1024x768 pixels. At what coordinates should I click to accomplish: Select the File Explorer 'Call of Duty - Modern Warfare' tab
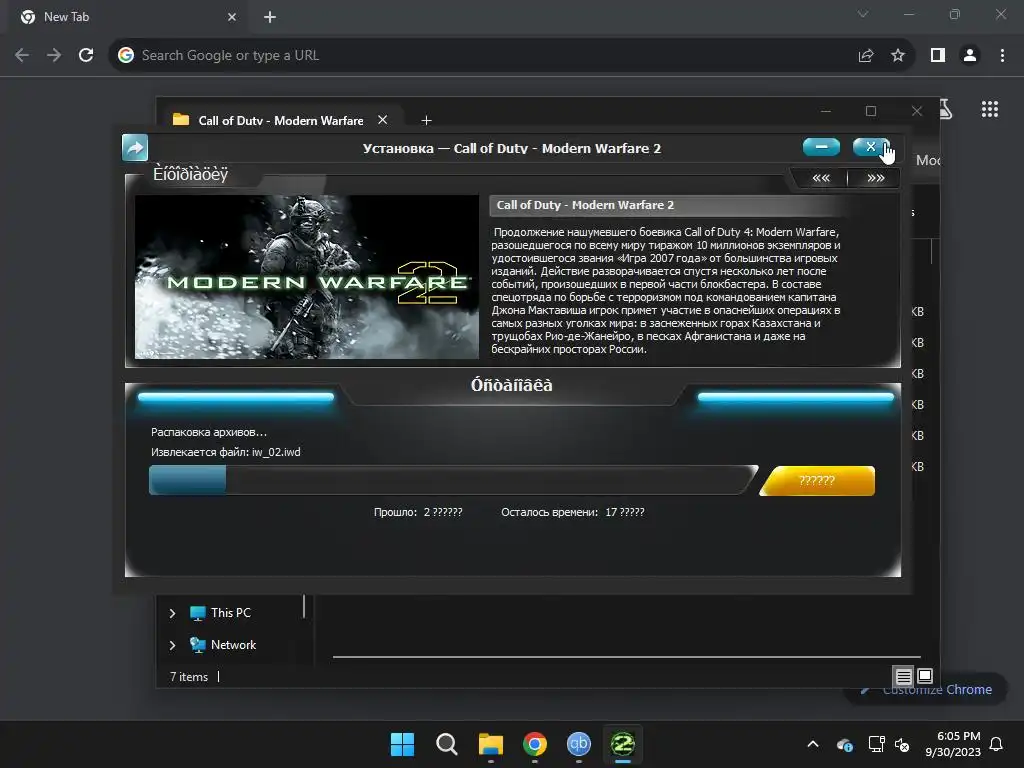click(x=281, y=120)
